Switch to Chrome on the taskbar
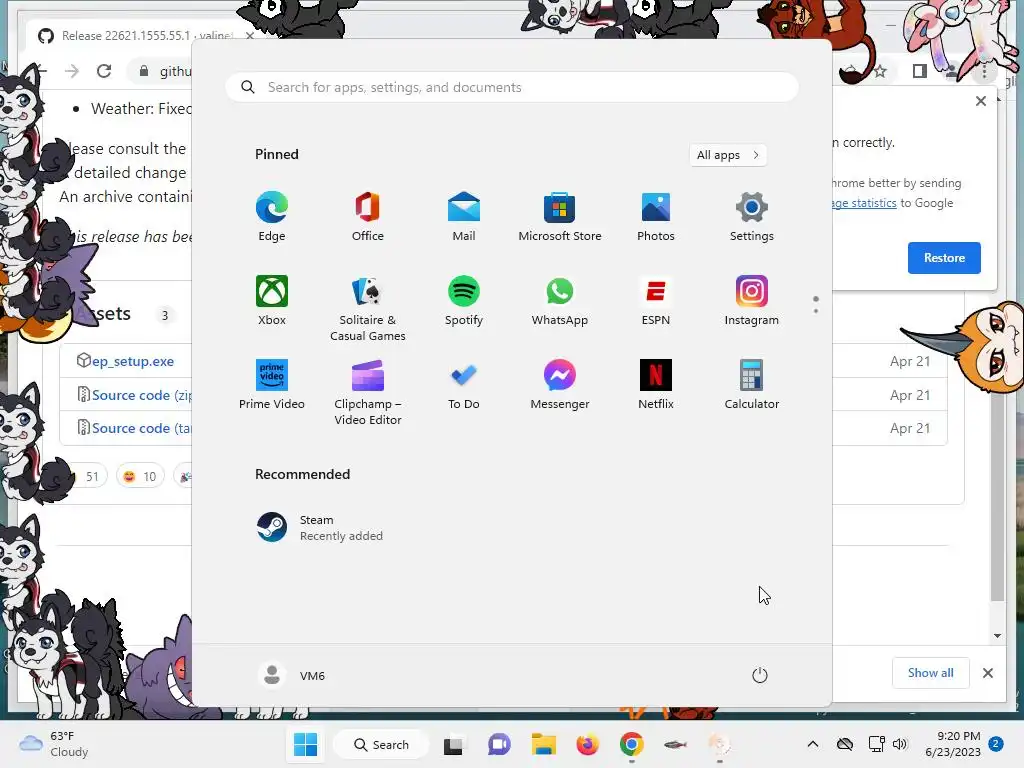Viewport: 1024px width, 768px height. point(632,744)
